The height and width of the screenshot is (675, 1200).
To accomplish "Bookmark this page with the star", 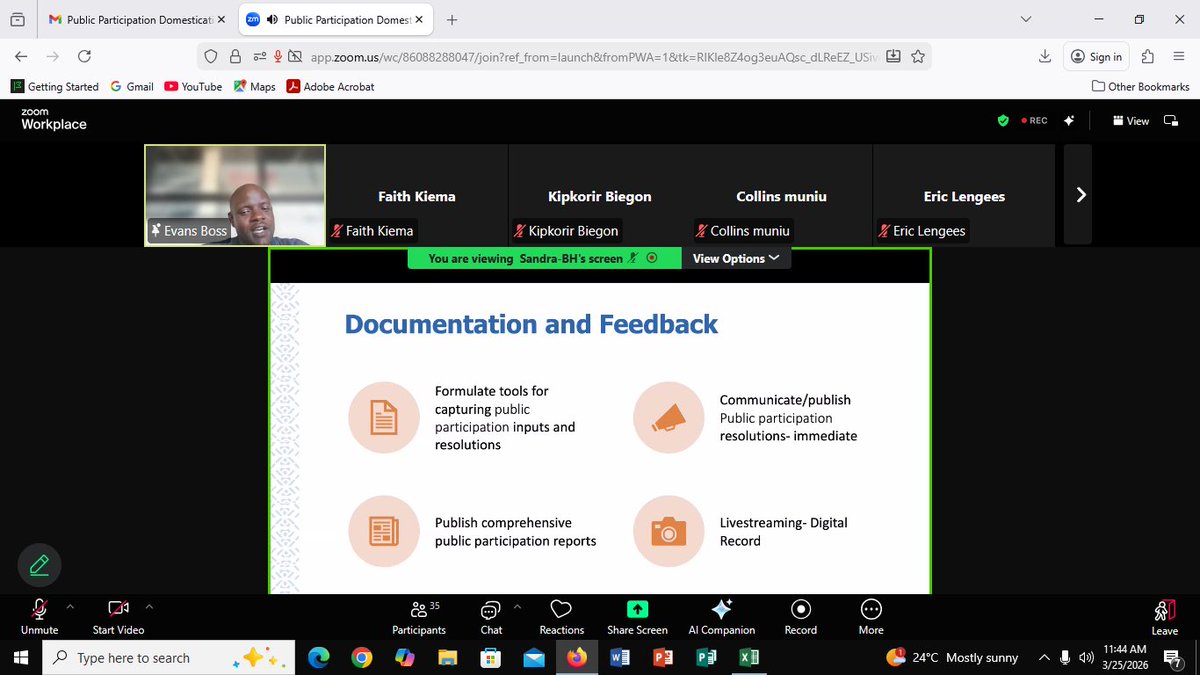I will (917, 57).
